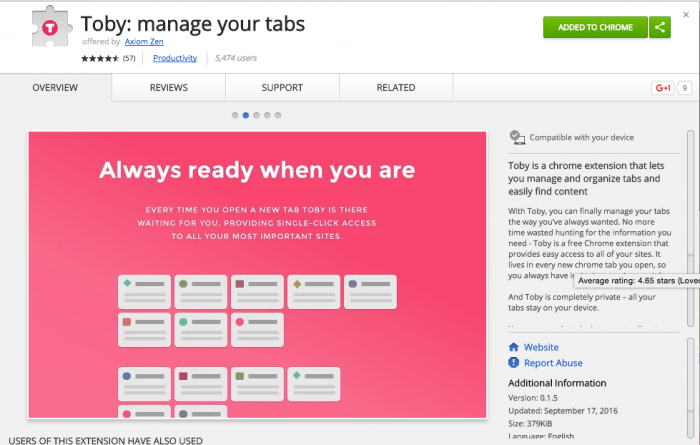Click the star rating icons
The width and height of the screenshot is (700, 445).
point(100,58)
